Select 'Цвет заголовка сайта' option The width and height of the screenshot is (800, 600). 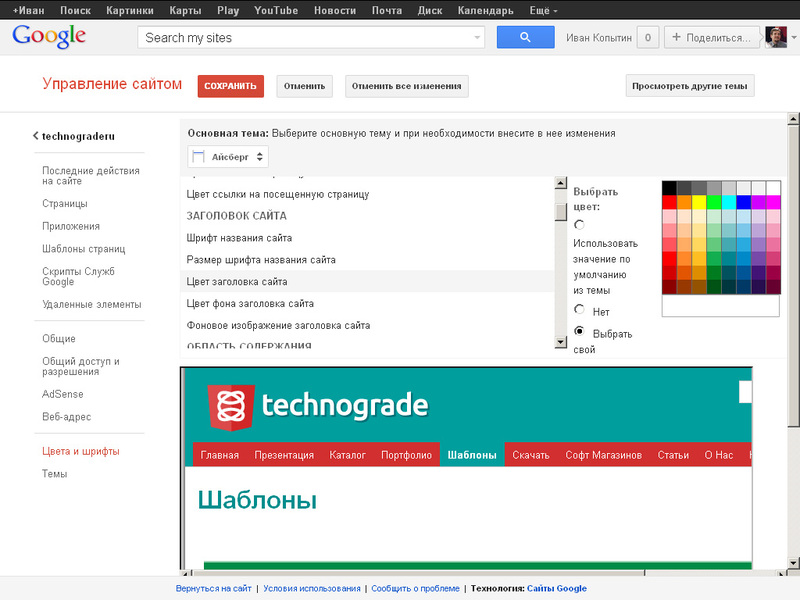pyautogui.click(x=367, y=282)
